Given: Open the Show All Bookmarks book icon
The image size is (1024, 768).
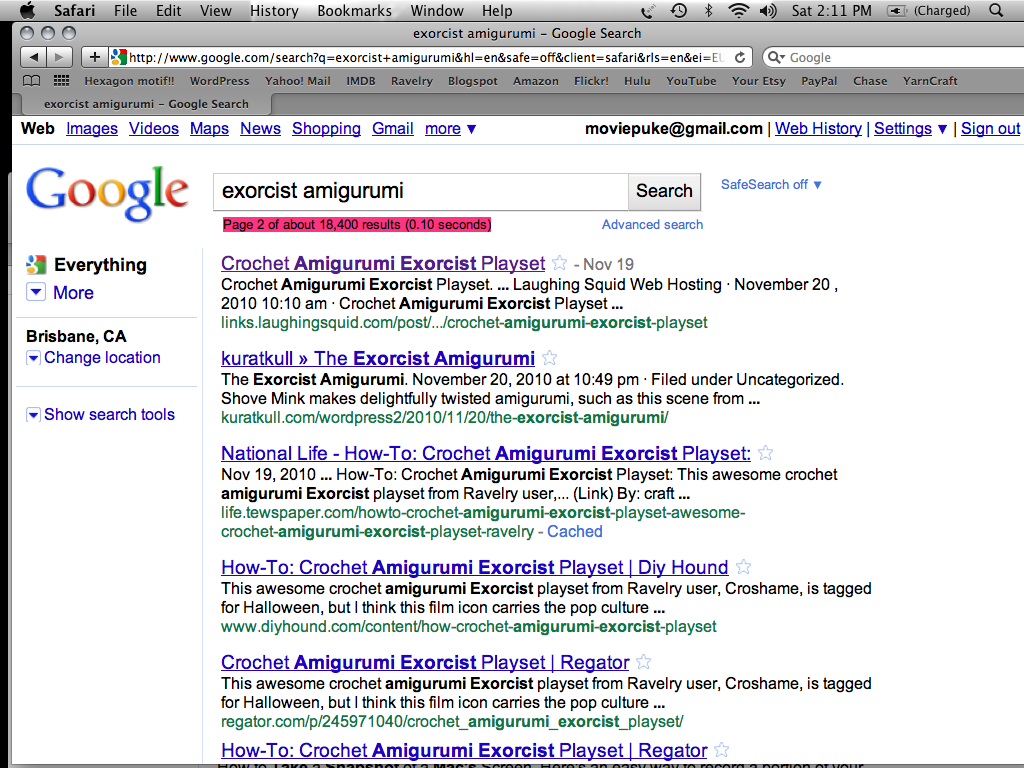Looking at the screenshot, I should coord(33,81).
